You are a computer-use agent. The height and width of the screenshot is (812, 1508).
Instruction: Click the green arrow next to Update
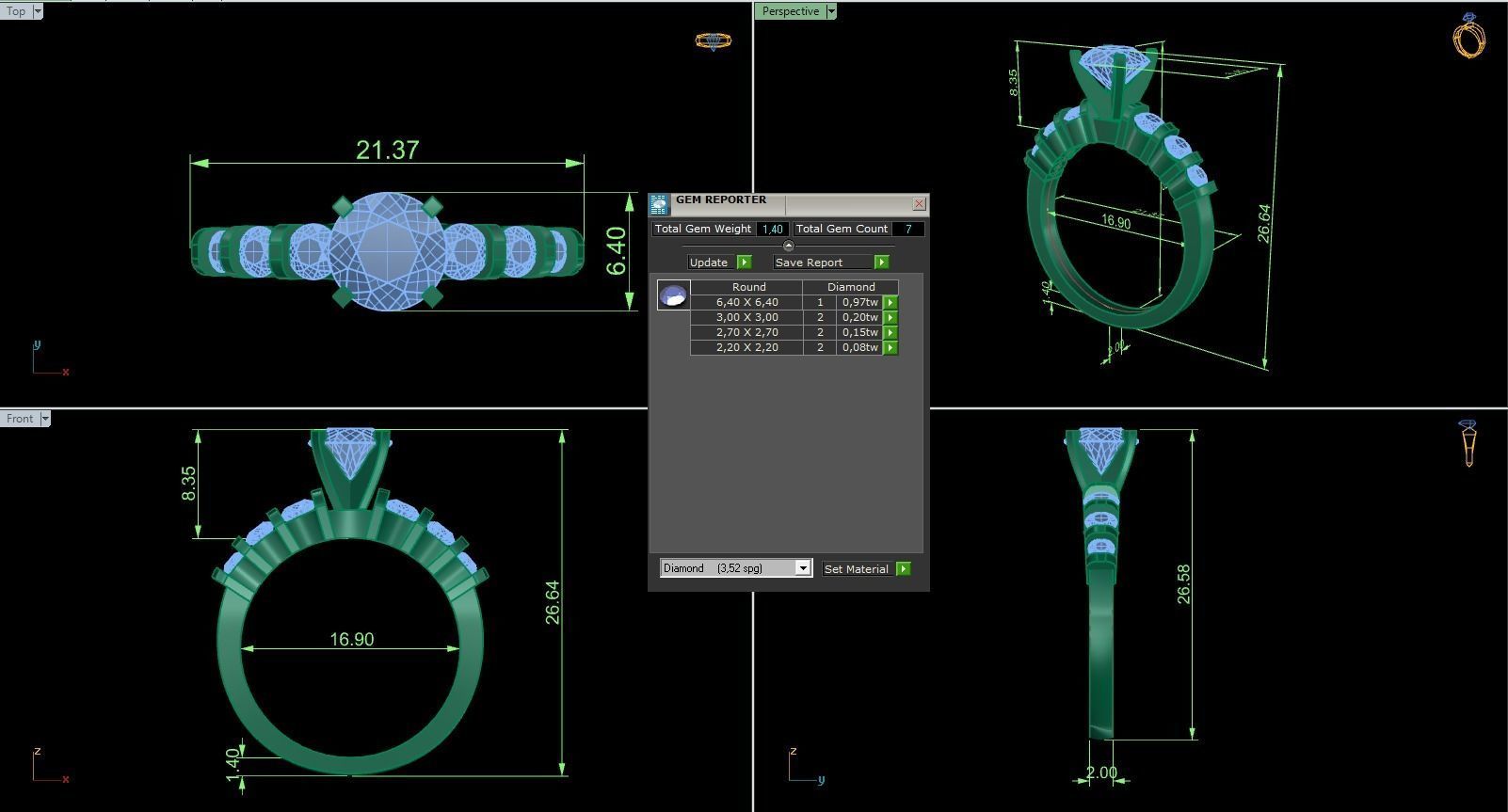point(745,263)
